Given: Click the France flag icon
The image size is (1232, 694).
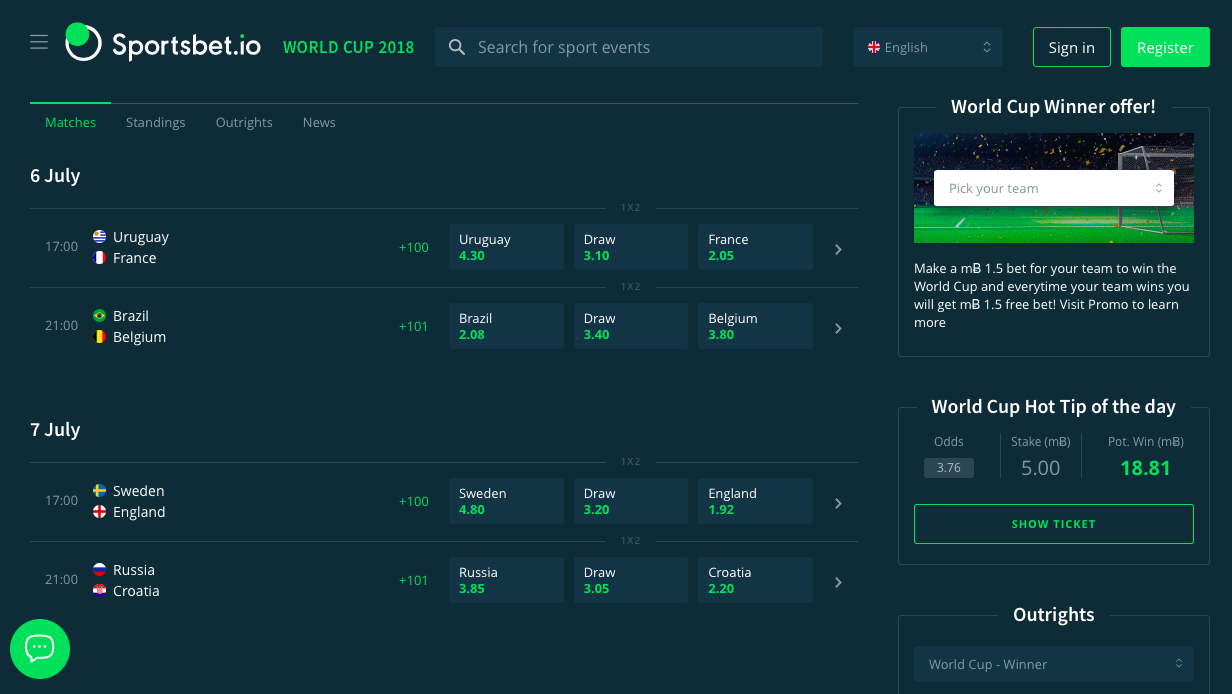Looking at the screenshot, I should coord(99,258).
